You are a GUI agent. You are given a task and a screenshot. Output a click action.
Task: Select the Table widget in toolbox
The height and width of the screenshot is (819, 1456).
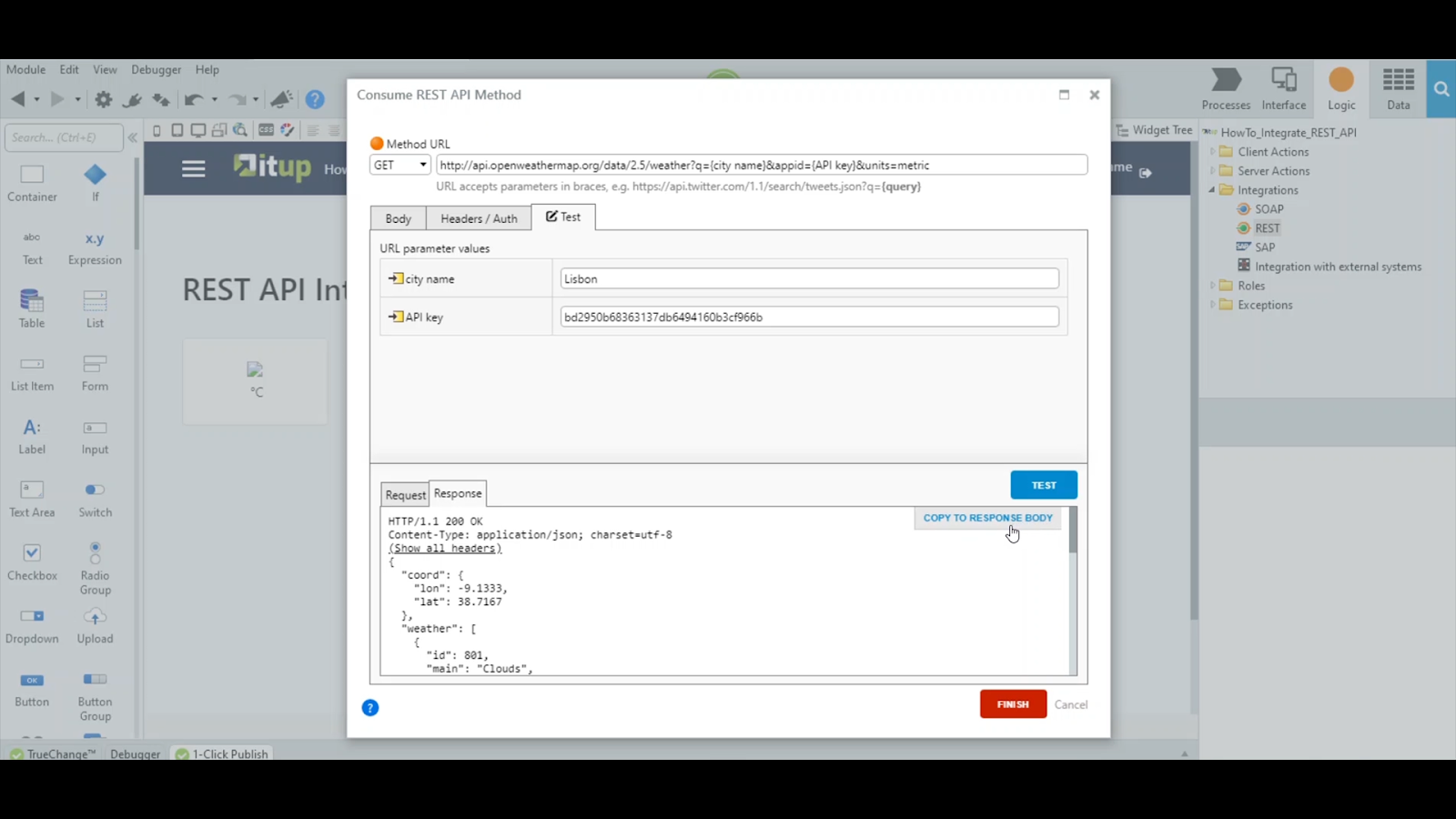(x=32, y=308)
